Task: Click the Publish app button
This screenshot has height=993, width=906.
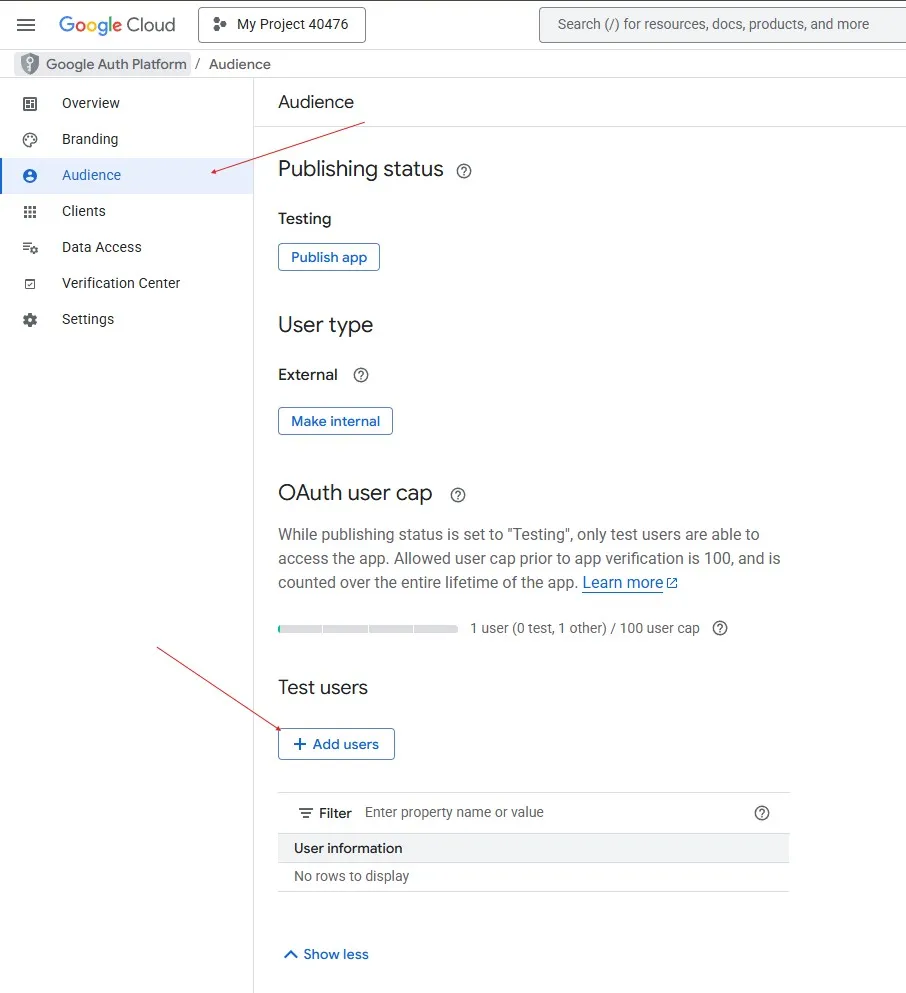Action: coord(329,257)
